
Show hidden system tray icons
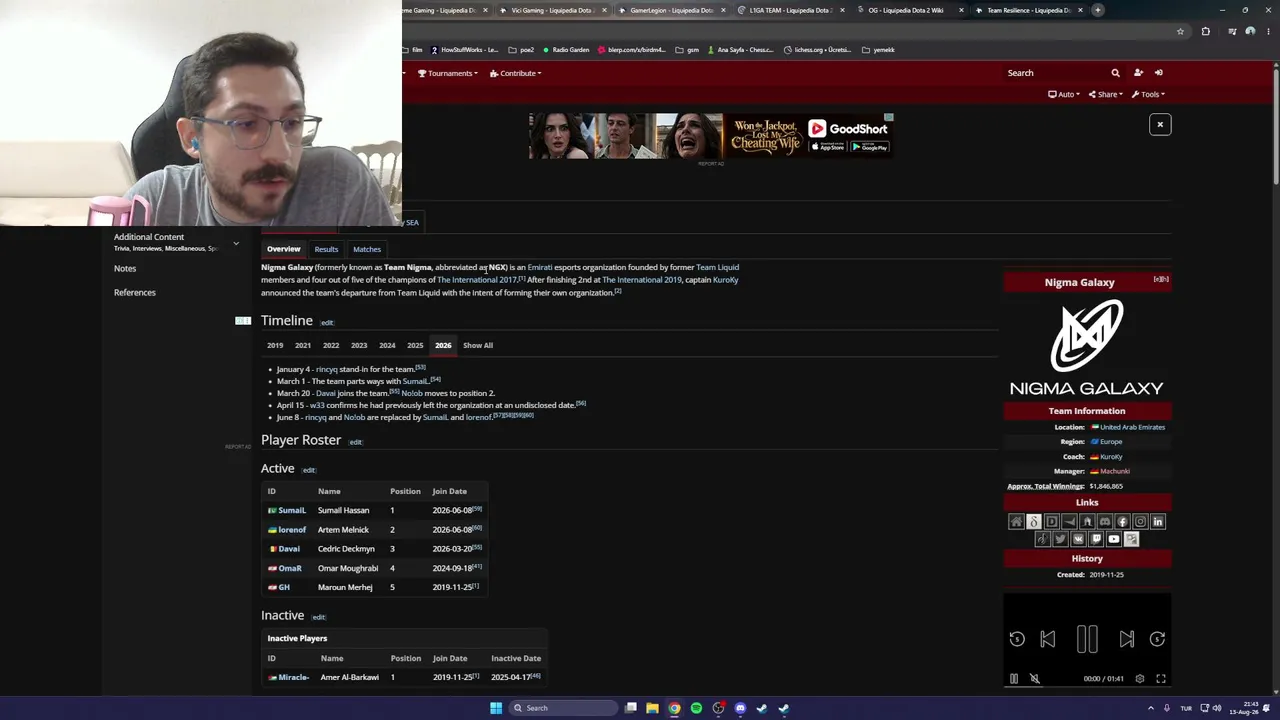click(x=1149, y=708)
